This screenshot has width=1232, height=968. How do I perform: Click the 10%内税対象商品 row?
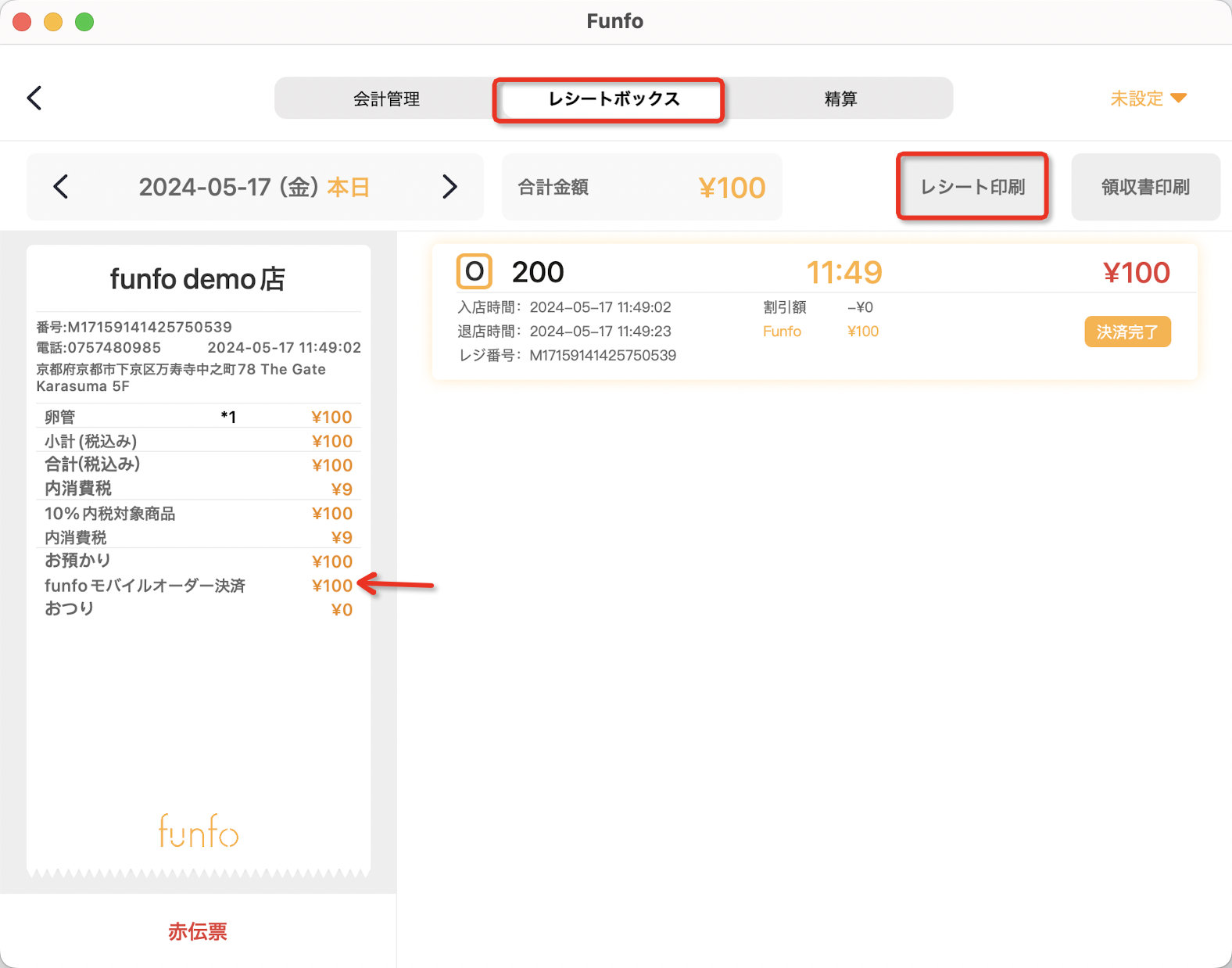pyautogui.click(x=199, y=514)
